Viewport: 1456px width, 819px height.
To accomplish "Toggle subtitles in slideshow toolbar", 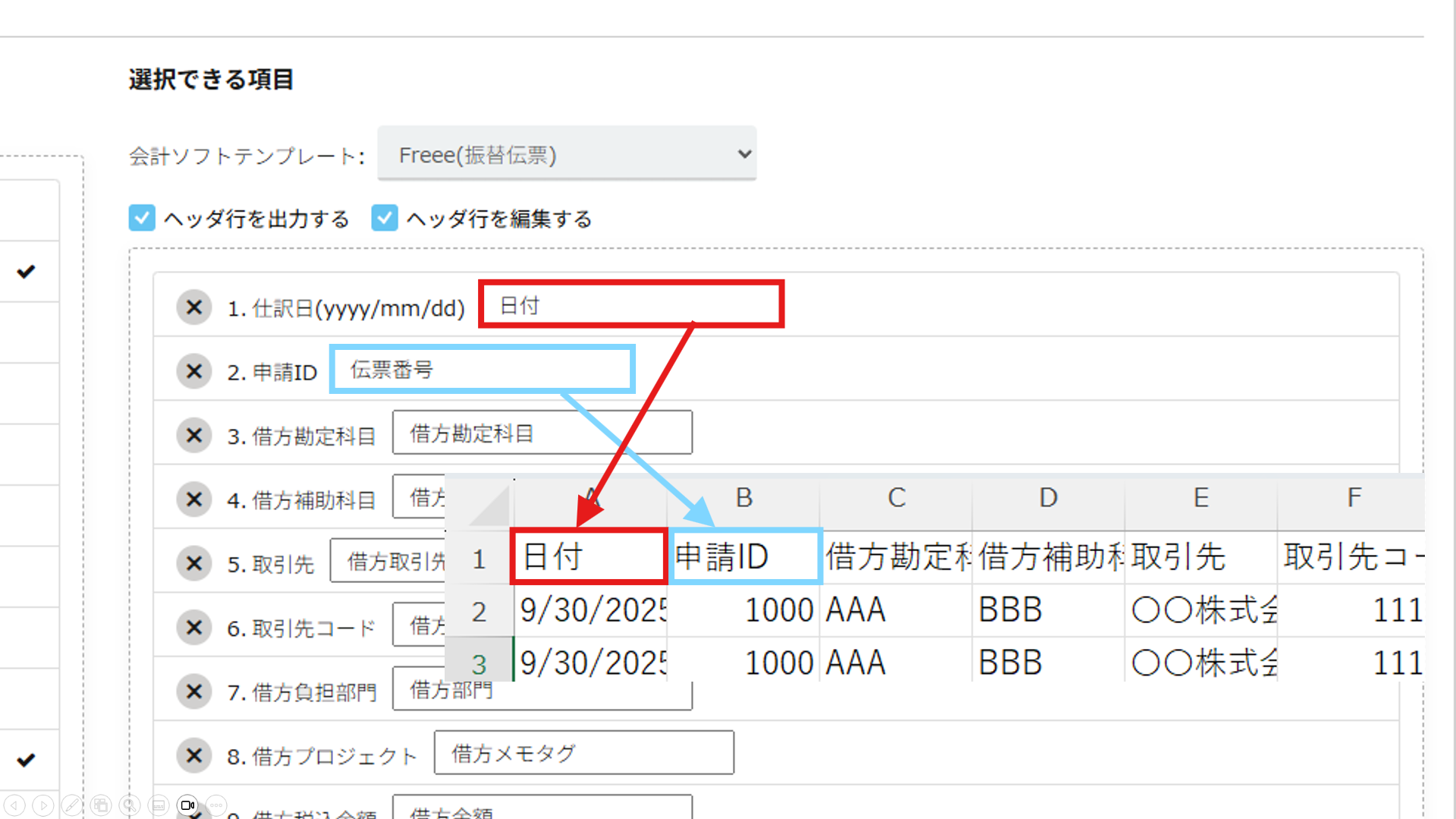I will coord(159,805).
